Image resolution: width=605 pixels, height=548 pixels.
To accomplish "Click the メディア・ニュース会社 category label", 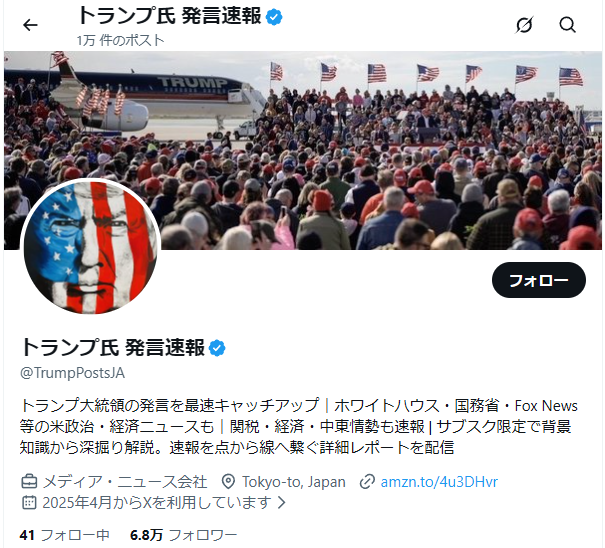I will click(125, 482).
